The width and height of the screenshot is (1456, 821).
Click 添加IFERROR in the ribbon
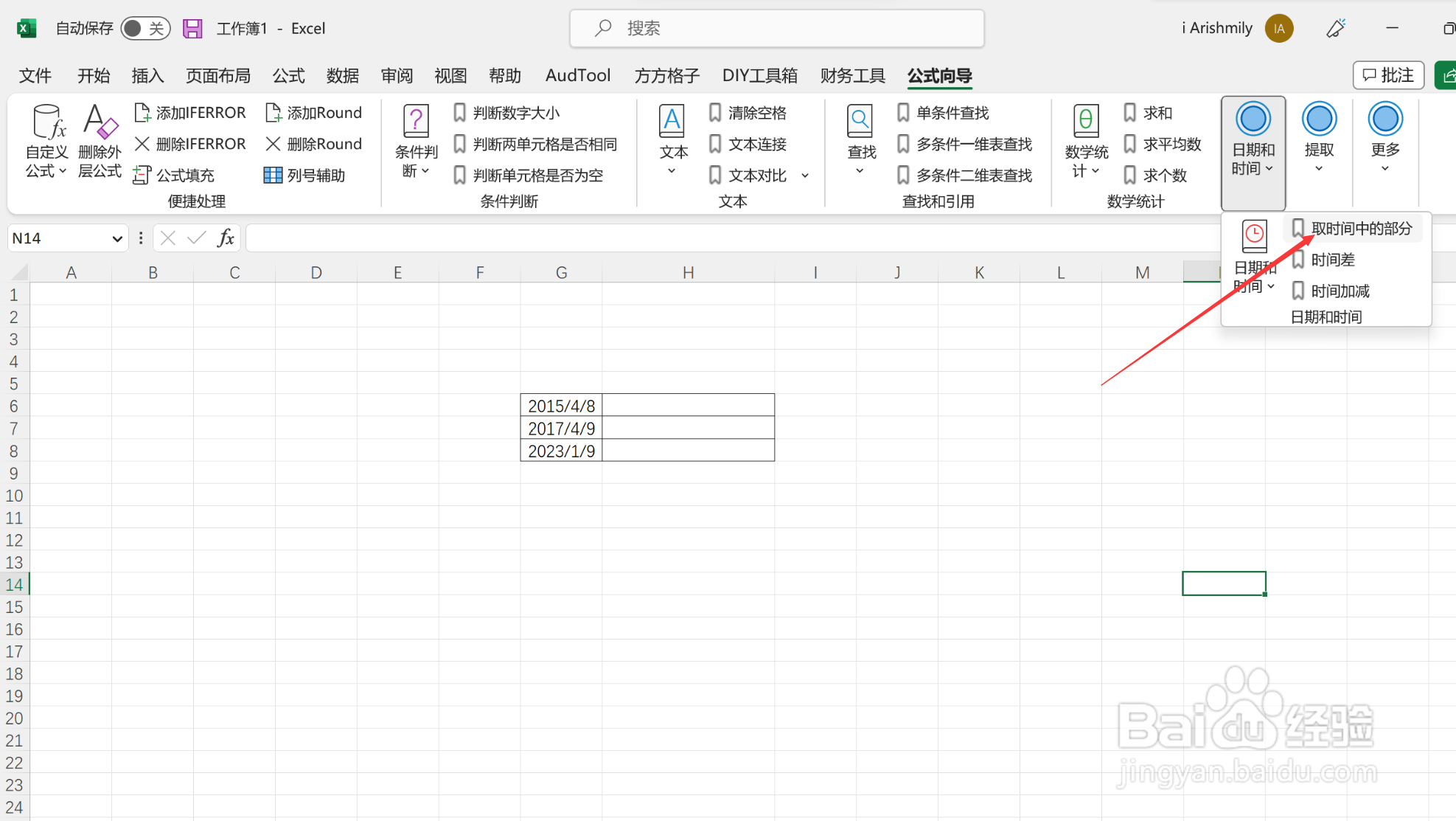click(x=190, y=113)
